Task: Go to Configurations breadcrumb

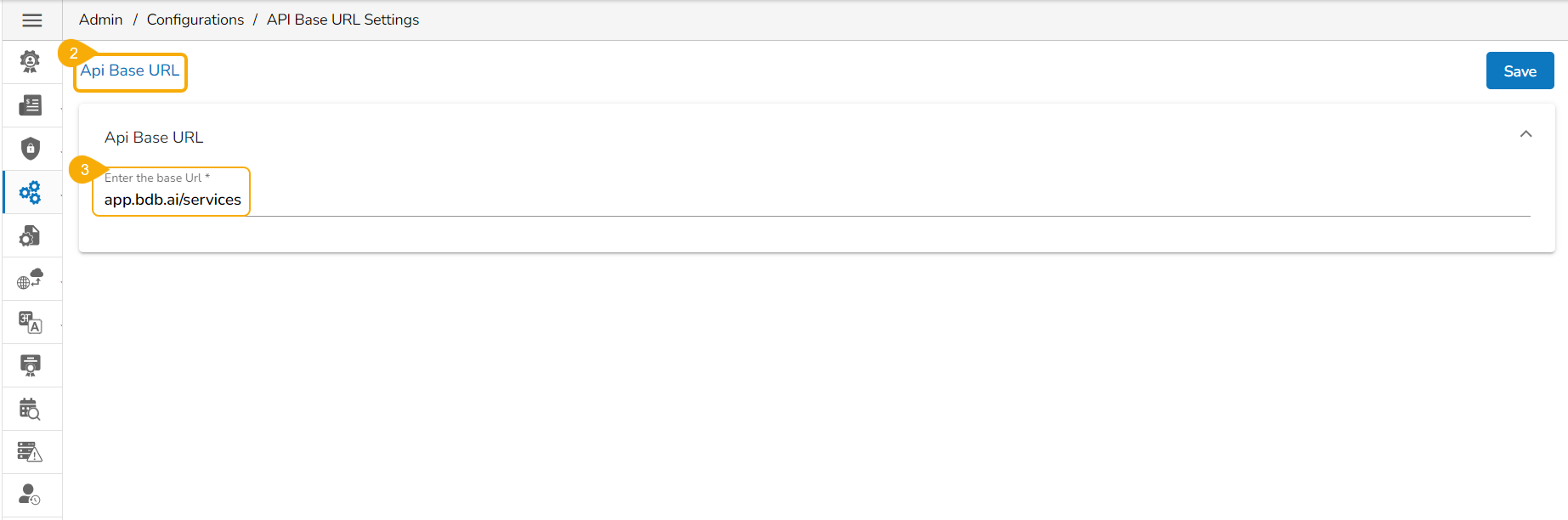Action: pos(195,20)
